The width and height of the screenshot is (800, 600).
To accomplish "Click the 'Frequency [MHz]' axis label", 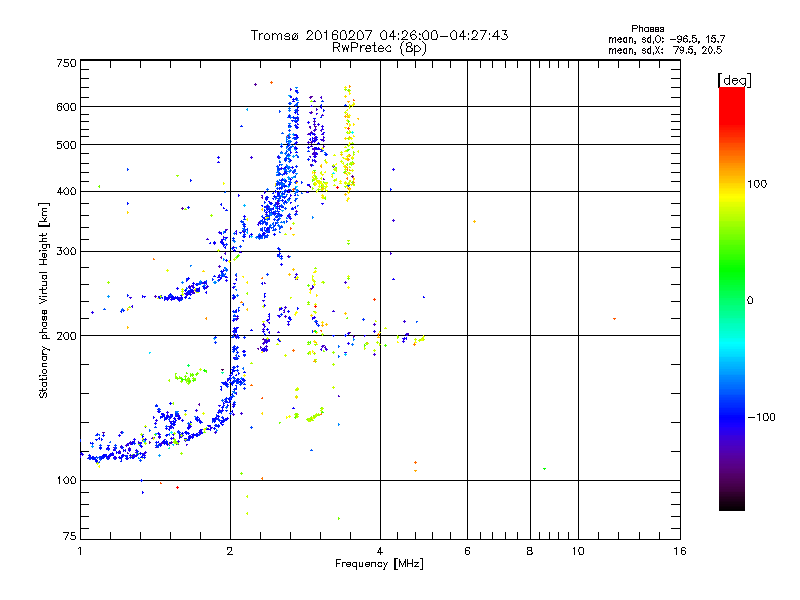I will tap(379, 564).
